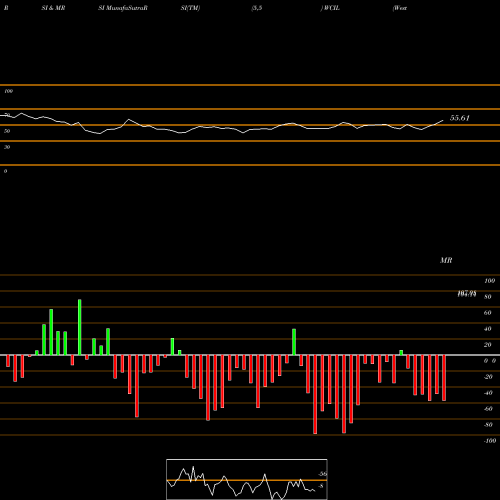Click the MR panel title label

pos(446,260)
